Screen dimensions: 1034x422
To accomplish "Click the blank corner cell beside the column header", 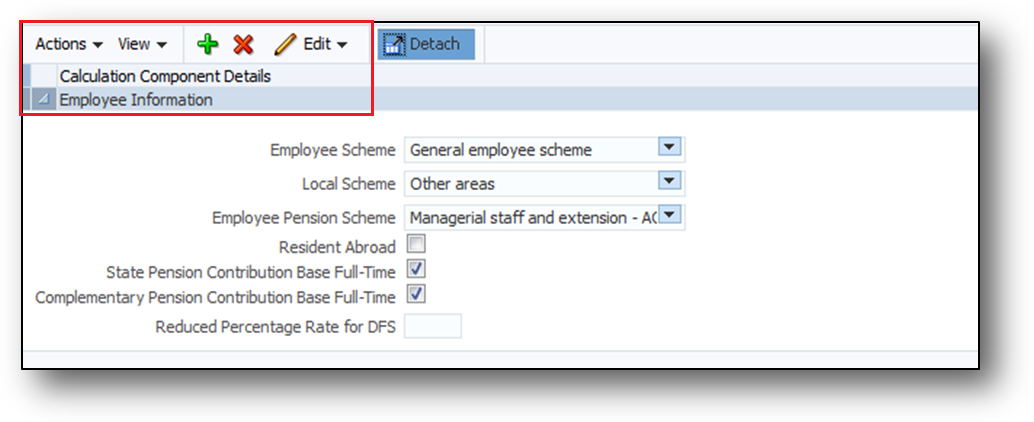I will 43,75.
